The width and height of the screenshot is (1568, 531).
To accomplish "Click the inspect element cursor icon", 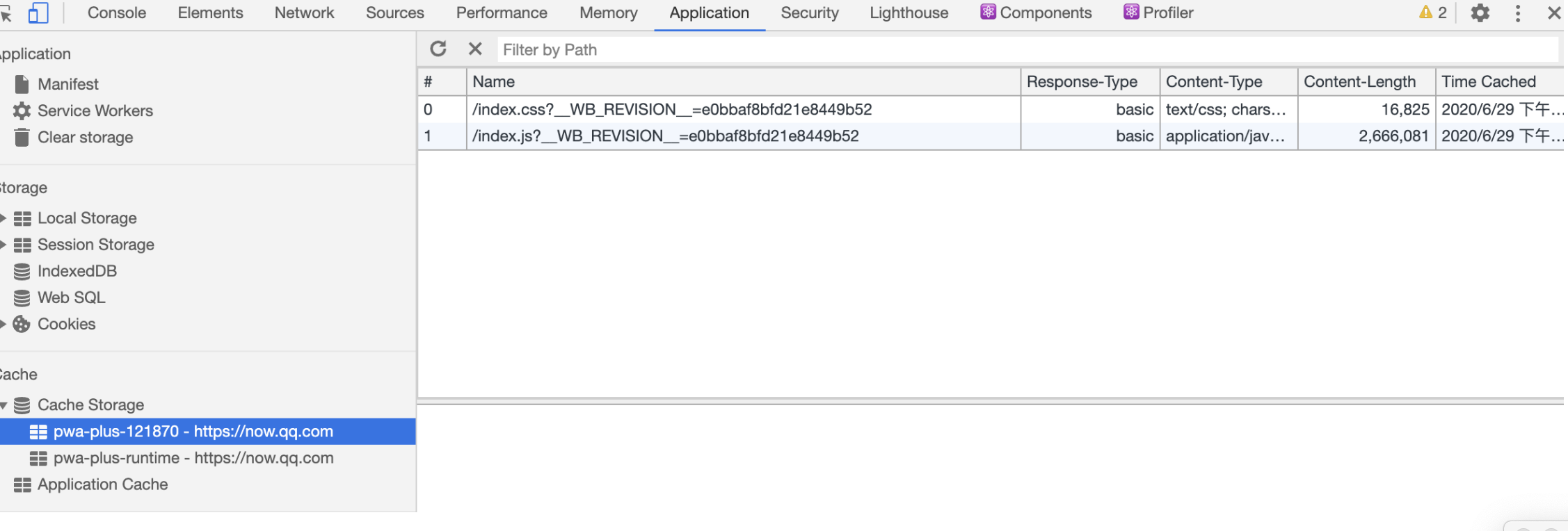I will tap(6, 13).
